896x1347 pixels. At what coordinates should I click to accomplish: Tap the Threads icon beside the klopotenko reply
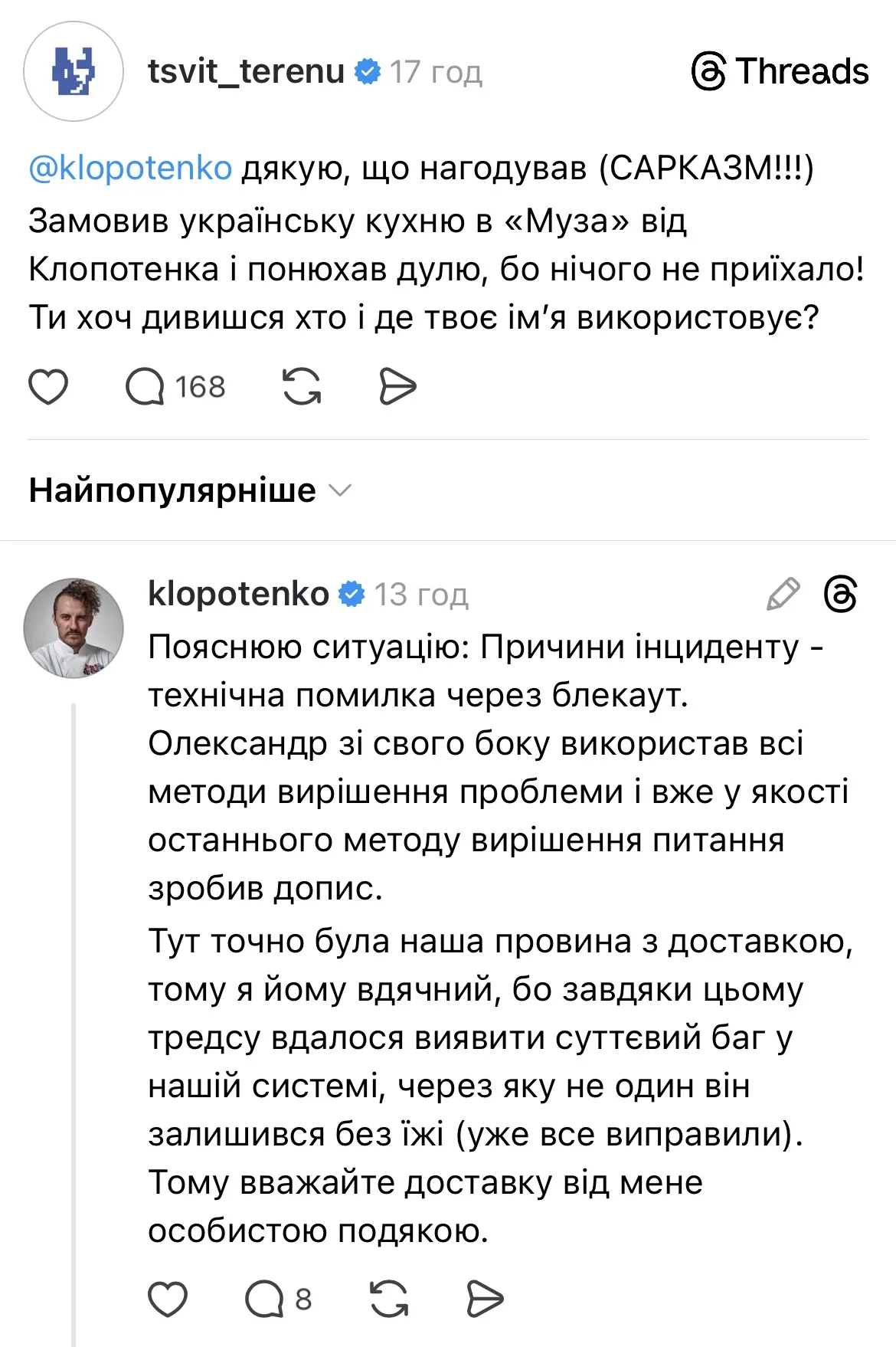[x=840, y=595]
